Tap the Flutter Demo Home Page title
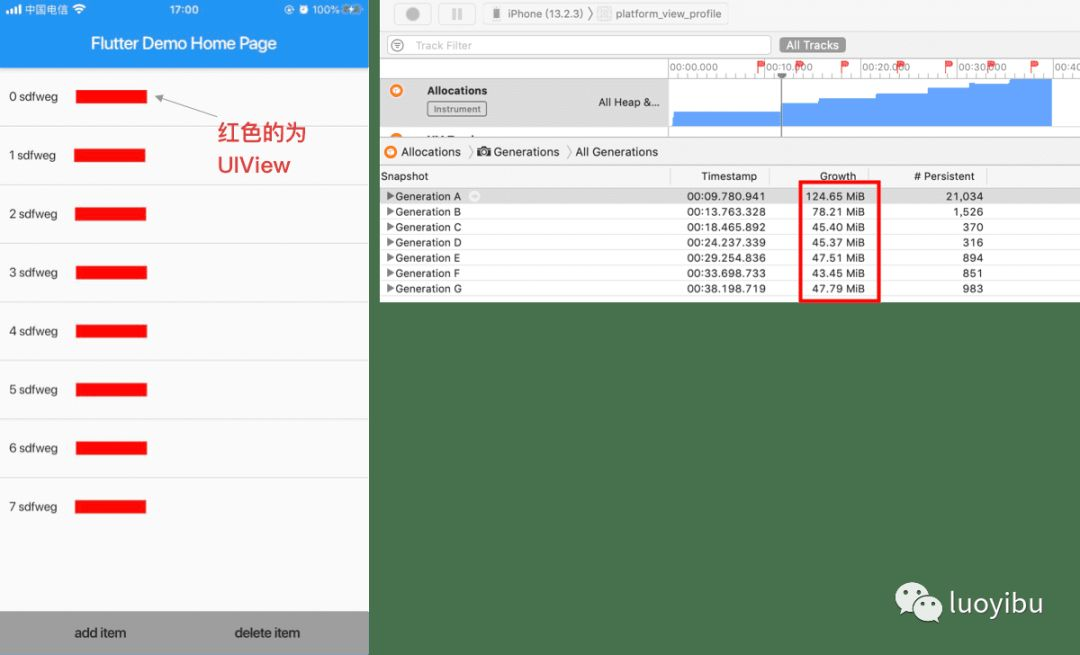Screen dimensions: 1080x655 pyautogui.click(x=183, y=43)
